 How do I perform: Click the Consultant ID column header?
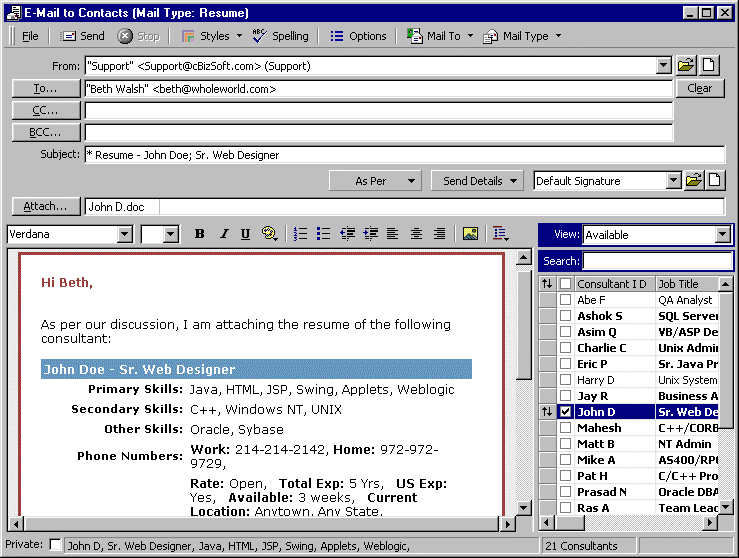(613, 284)
